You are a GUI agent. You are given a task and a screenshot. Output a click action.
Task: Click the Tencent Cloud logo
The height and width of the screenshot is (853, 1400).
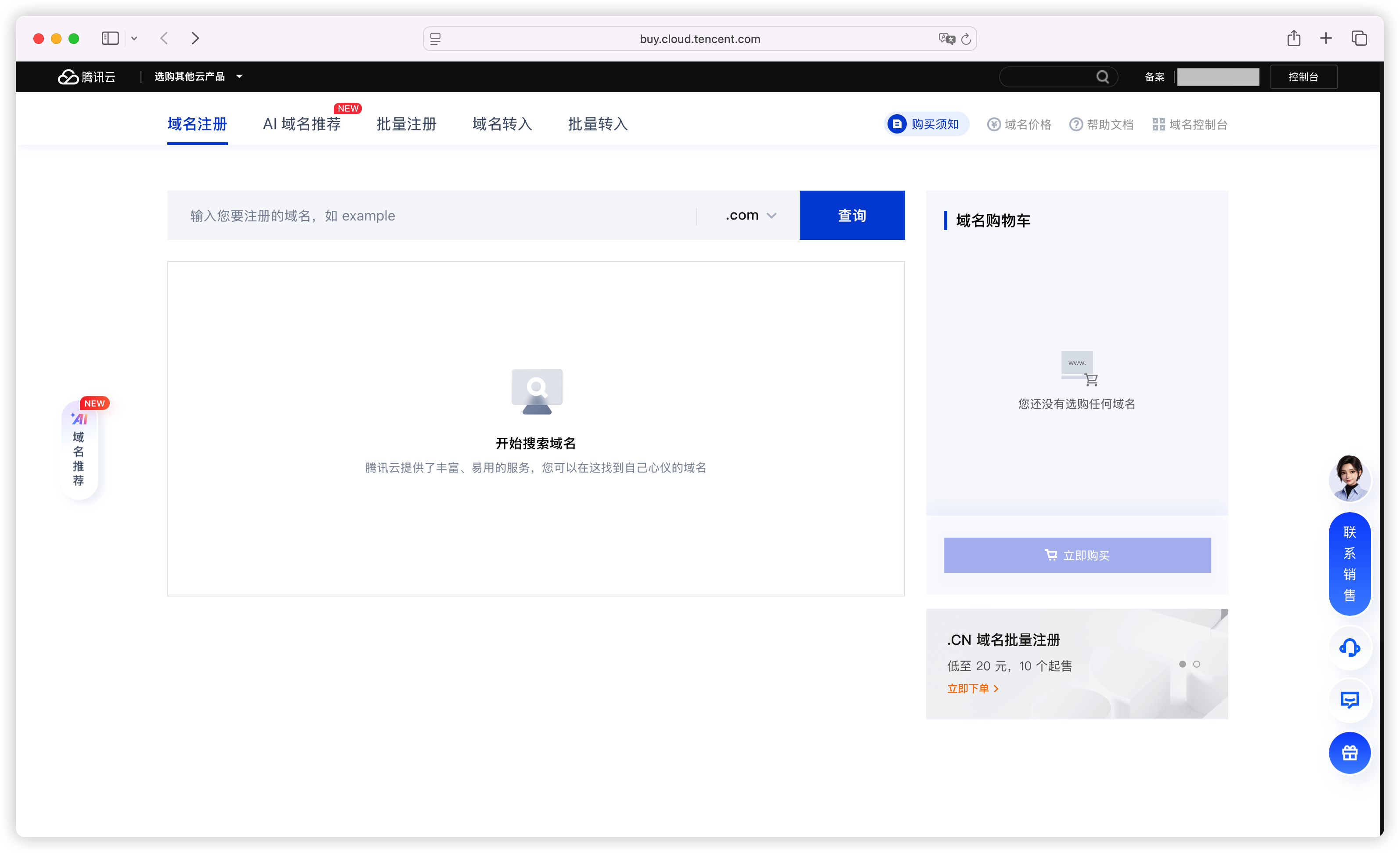[x=87, y=77]
